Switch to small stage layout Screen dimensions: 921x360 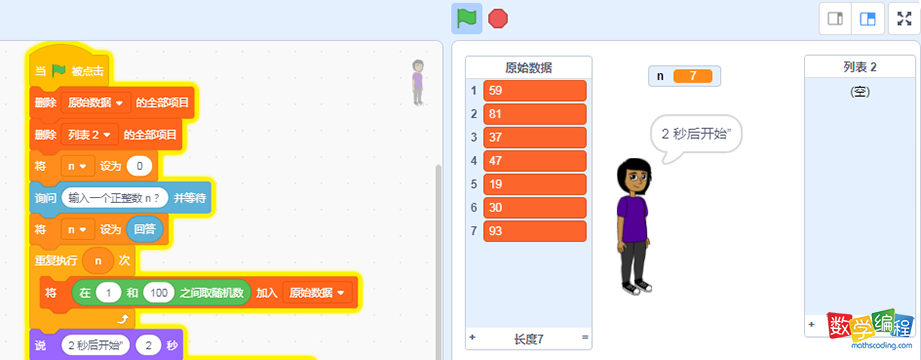835,19
